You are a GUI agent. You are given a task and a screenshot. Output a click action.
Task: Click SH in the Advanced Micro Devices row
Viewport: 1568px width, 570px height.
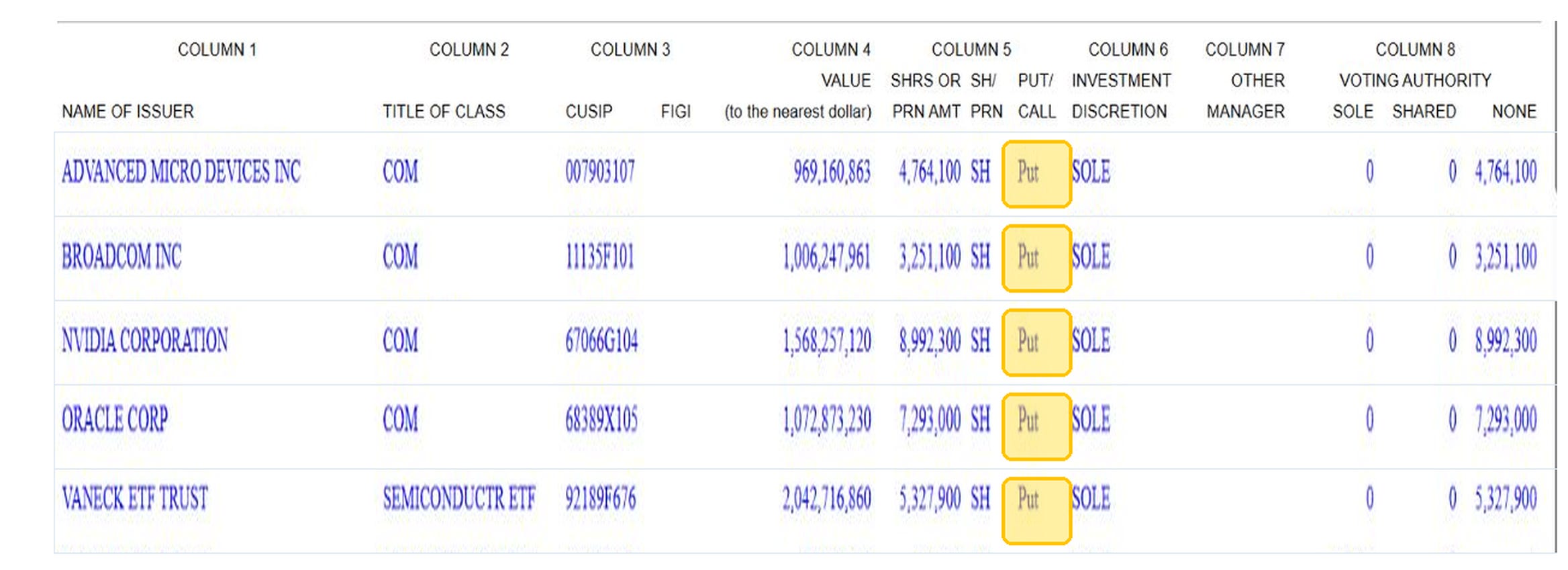pyautogui.click(x=981, y=172)
